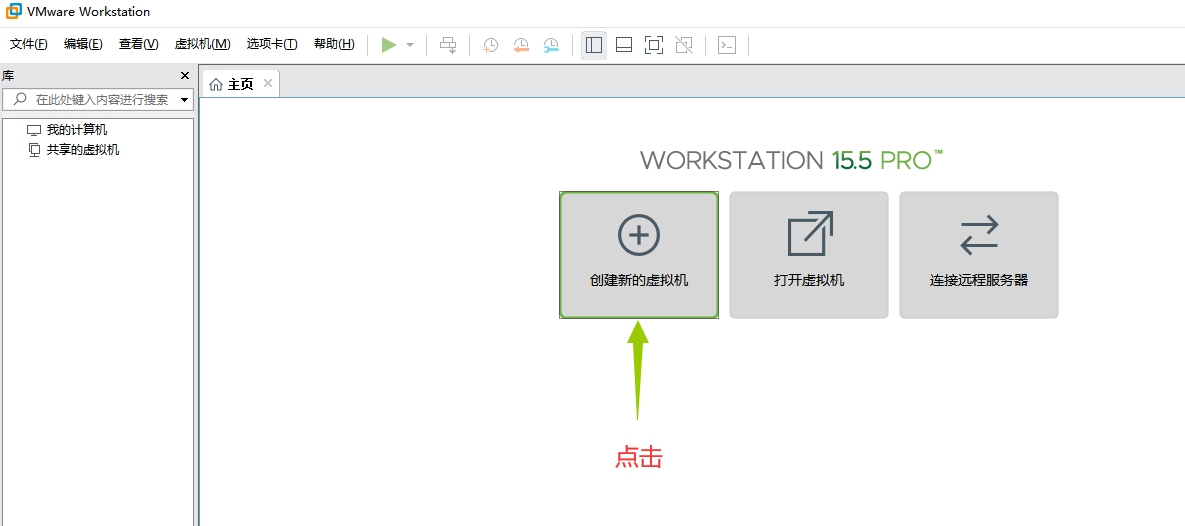
Task: Open the 虚拟机(M) menu
Action: 203,44
